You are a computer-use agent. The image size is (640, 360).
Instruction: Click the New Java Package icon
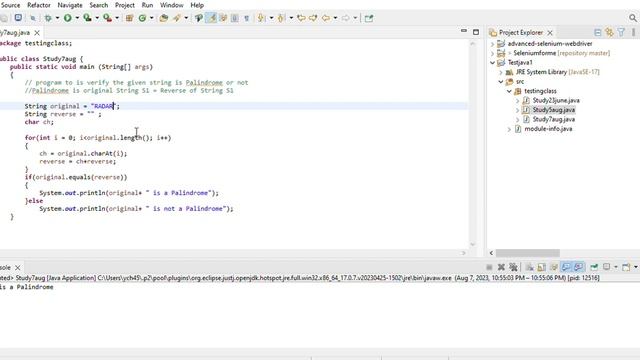tap(129, 18)
